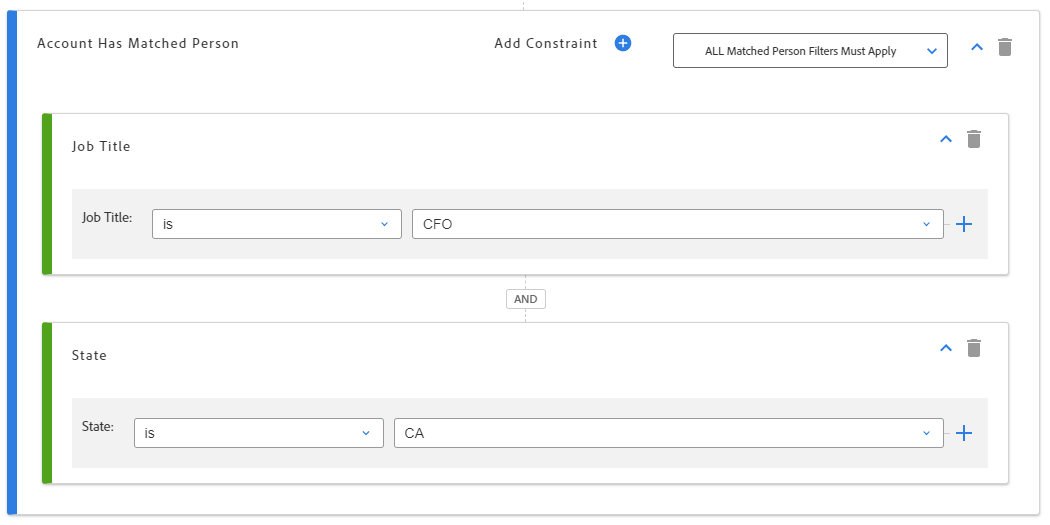Click the blue plus circle beside Add Constraint
This screenshot has width=1050, height=525.
623,43
